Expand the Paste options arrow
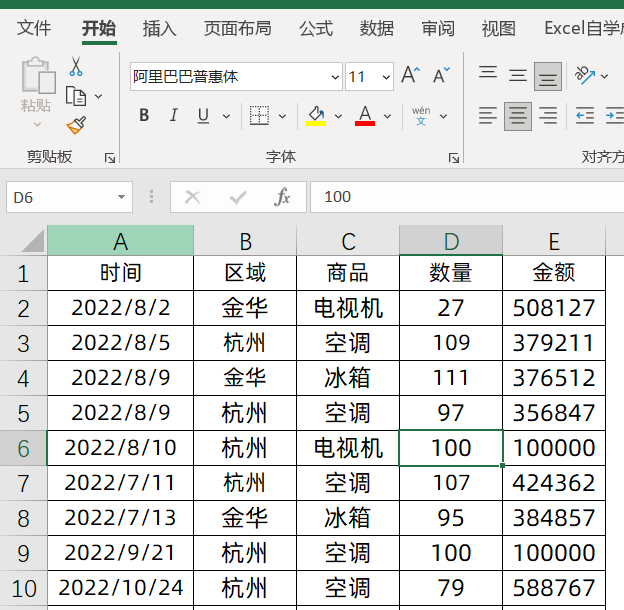Screen dimensions: 624x610 (37, 125)
